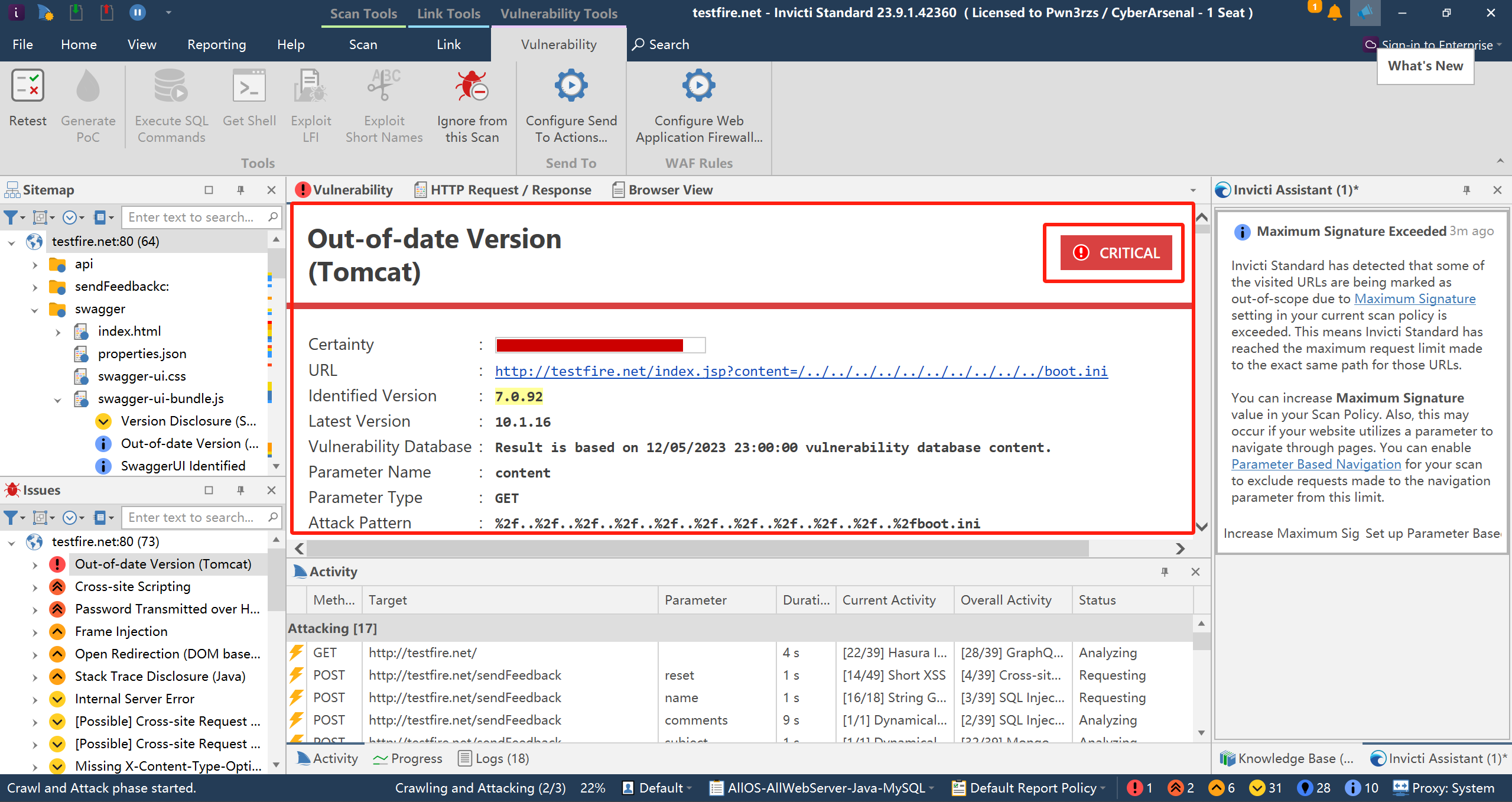Maximize the Sitemap panel
The width and height of the screenshot is (1512, 802).
(209, 190)
